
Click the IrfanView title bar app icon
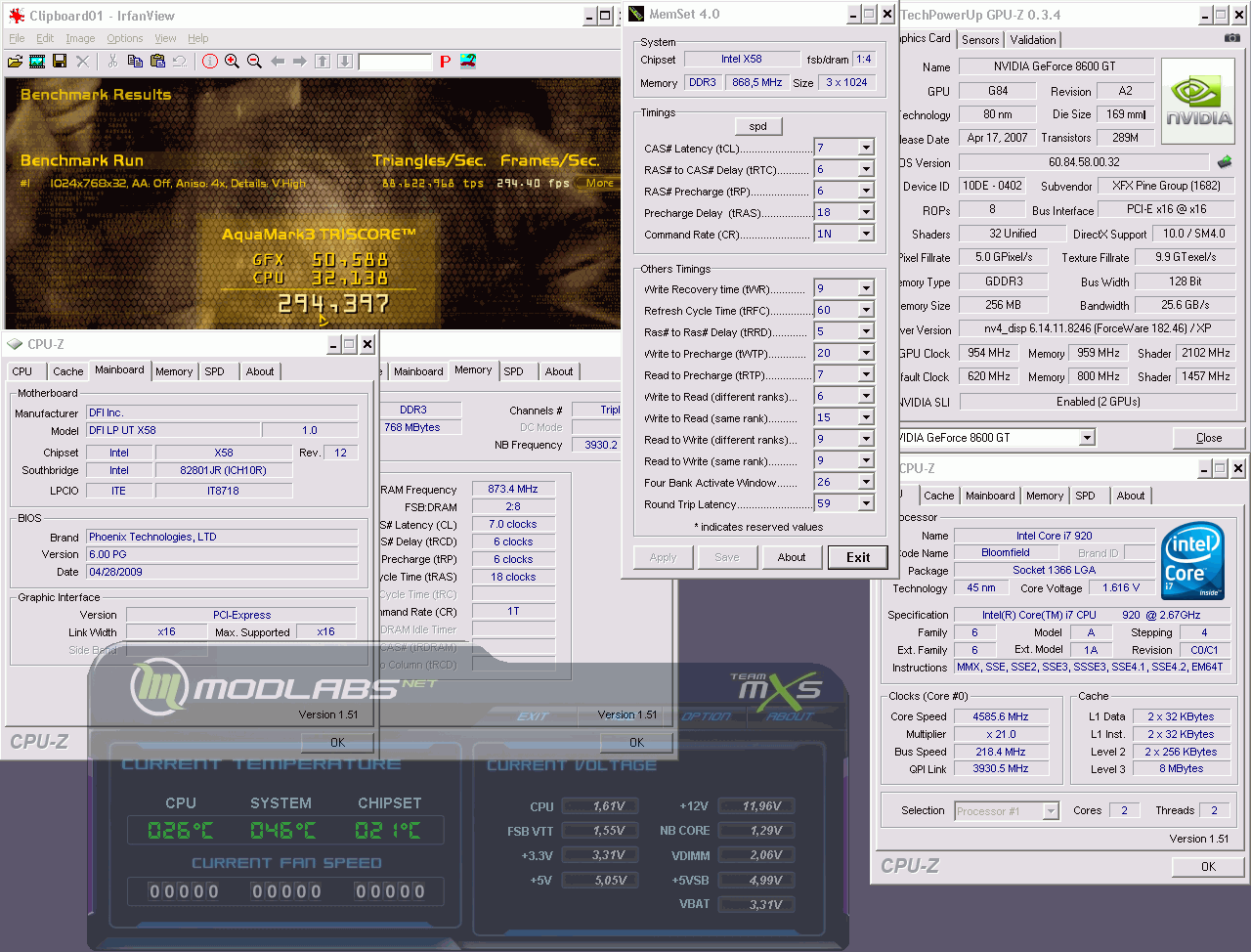[x=17, y=16]
